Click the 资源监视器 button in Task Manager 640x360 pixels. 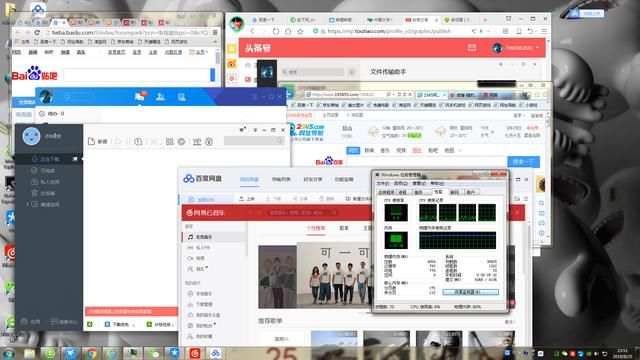[x=471, y=292]
